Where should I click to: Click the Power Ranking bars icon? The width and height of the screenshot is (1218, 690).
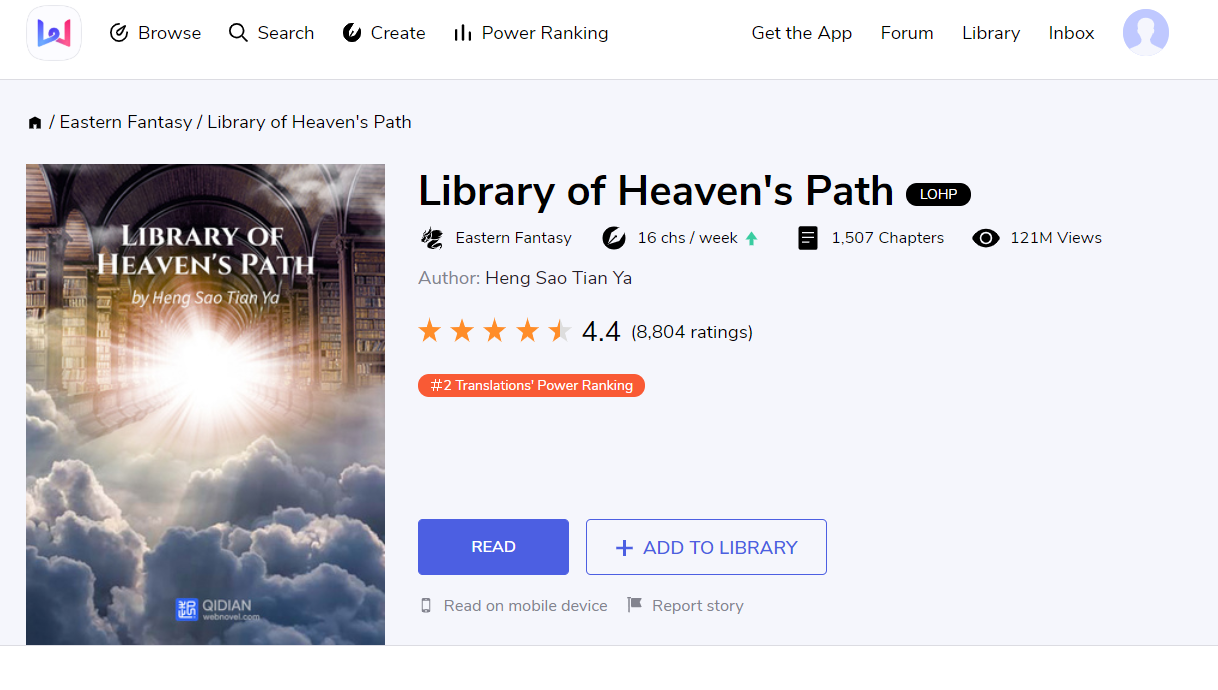[463, 33]
